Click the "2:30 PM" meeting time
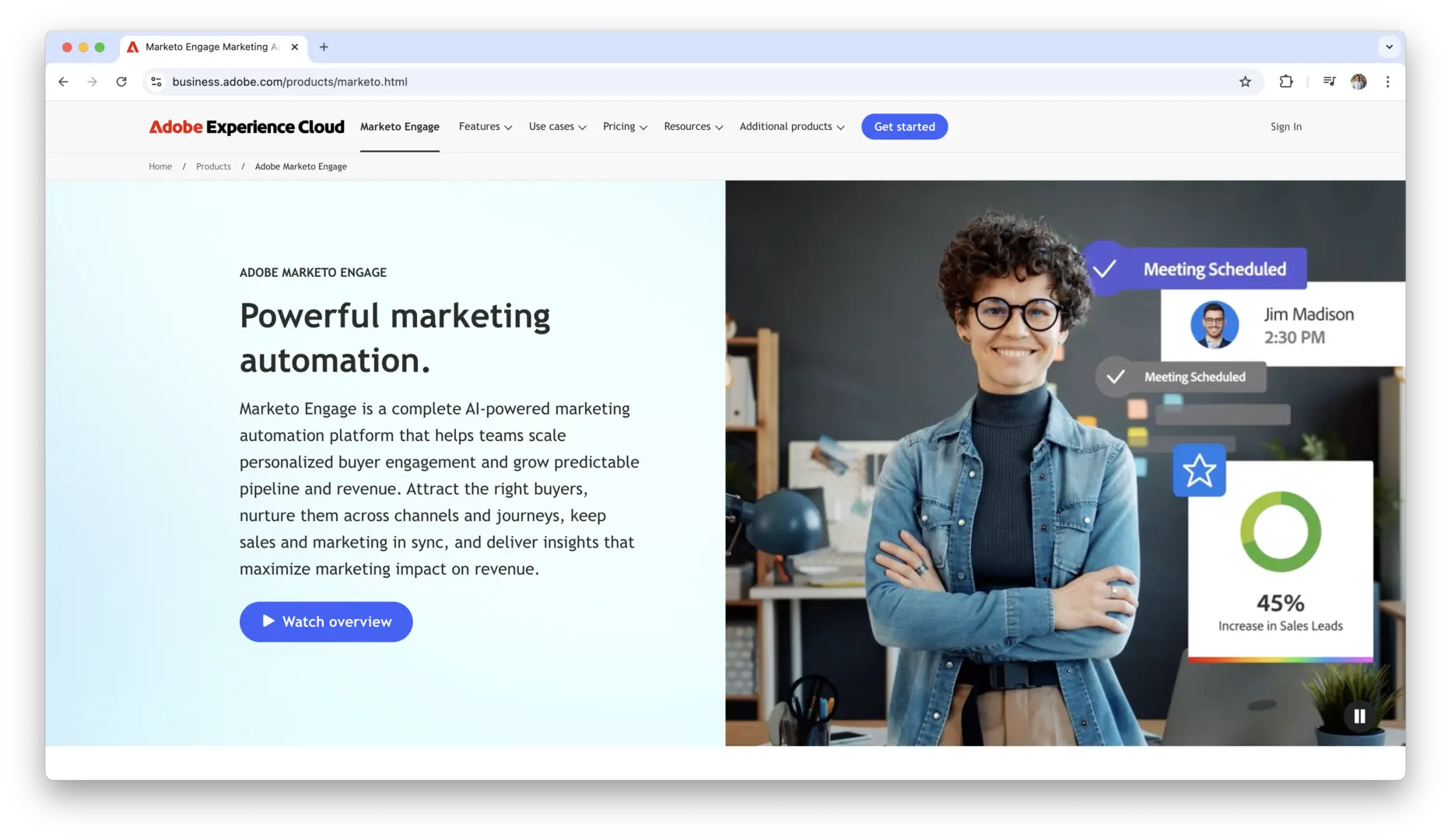The height and width of the screenshot is (840, 1451). point(1295,338)
